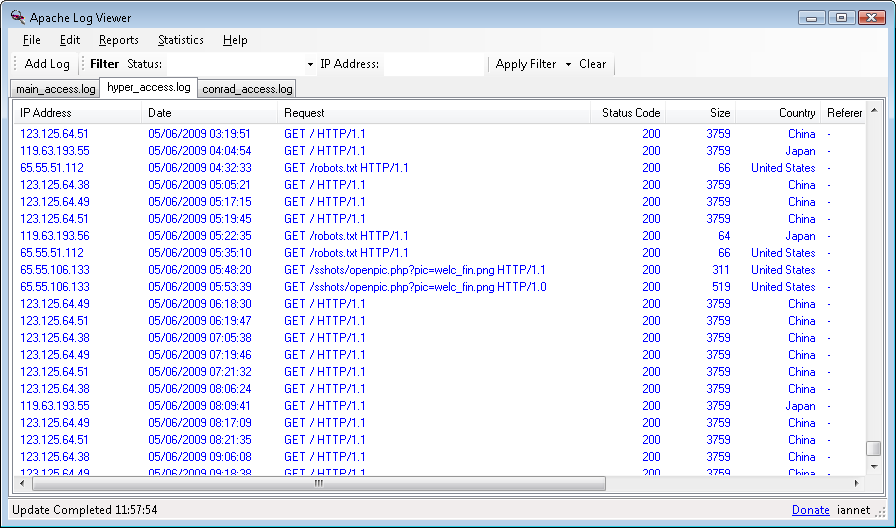
Task: Click IP 119.63.193.56
Action: (55, 236)
